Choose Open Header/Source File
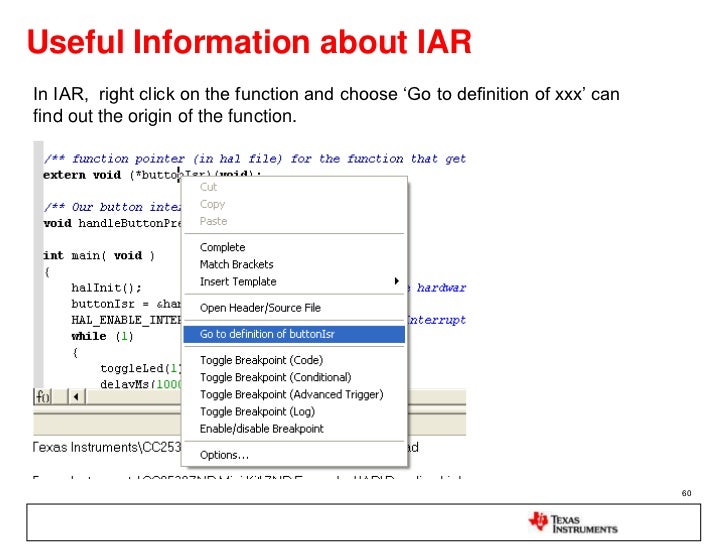 [x=294, y=308]
